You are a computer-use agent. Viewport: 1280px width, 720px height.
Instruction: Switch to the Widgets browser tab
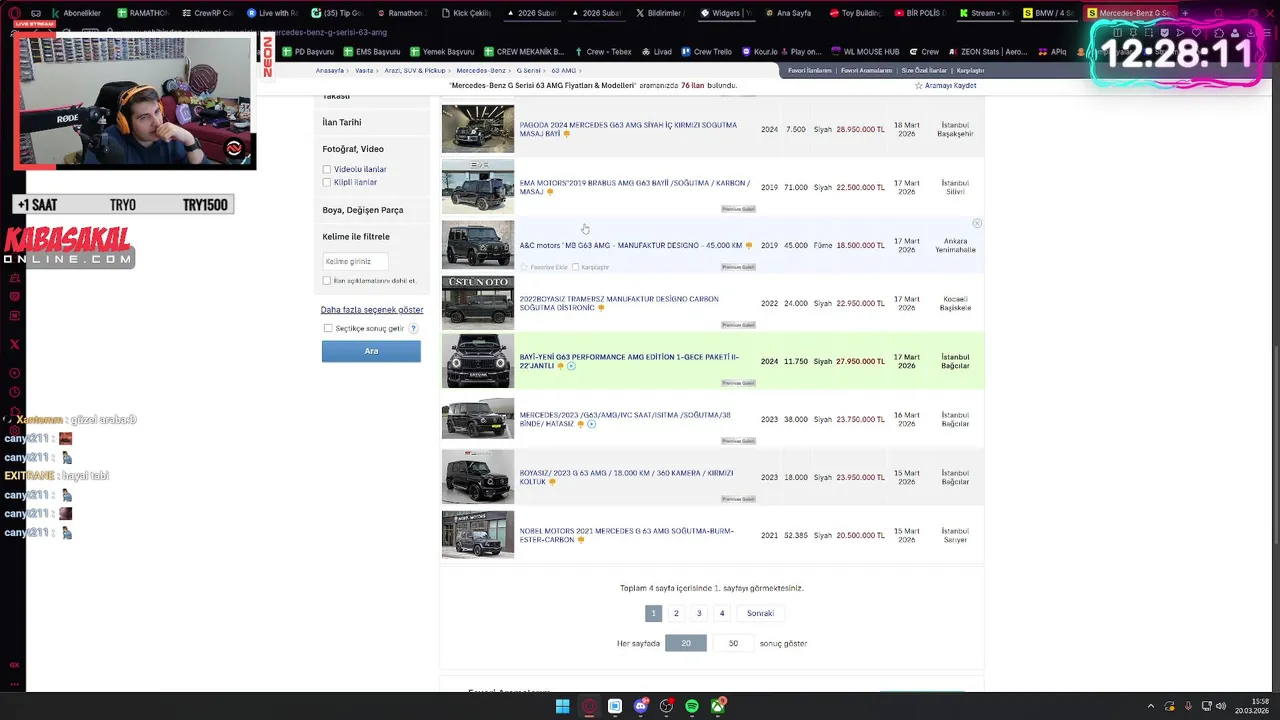pyautogui.click(x=726, y=13)
